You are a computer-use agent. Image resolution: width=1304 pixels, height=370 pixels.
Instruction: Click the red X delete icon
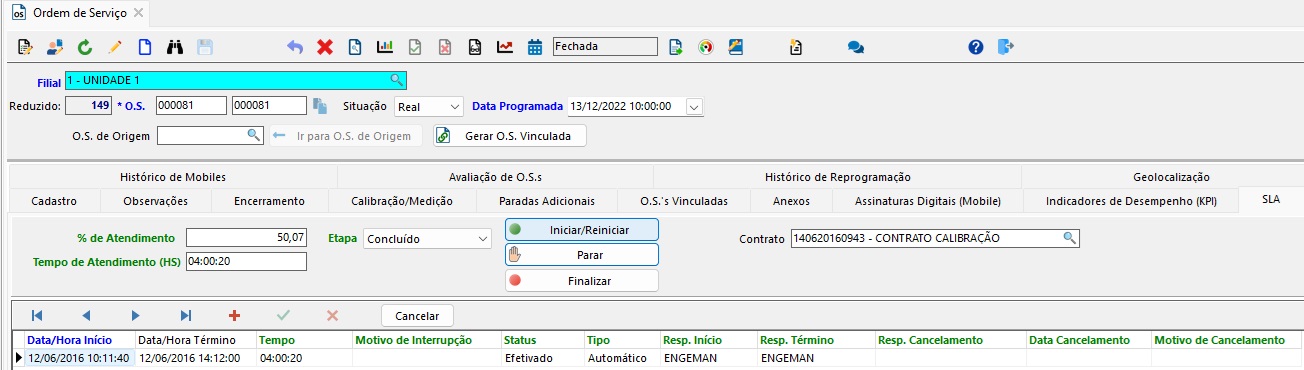pyautogui.click(x=325, y=47)
